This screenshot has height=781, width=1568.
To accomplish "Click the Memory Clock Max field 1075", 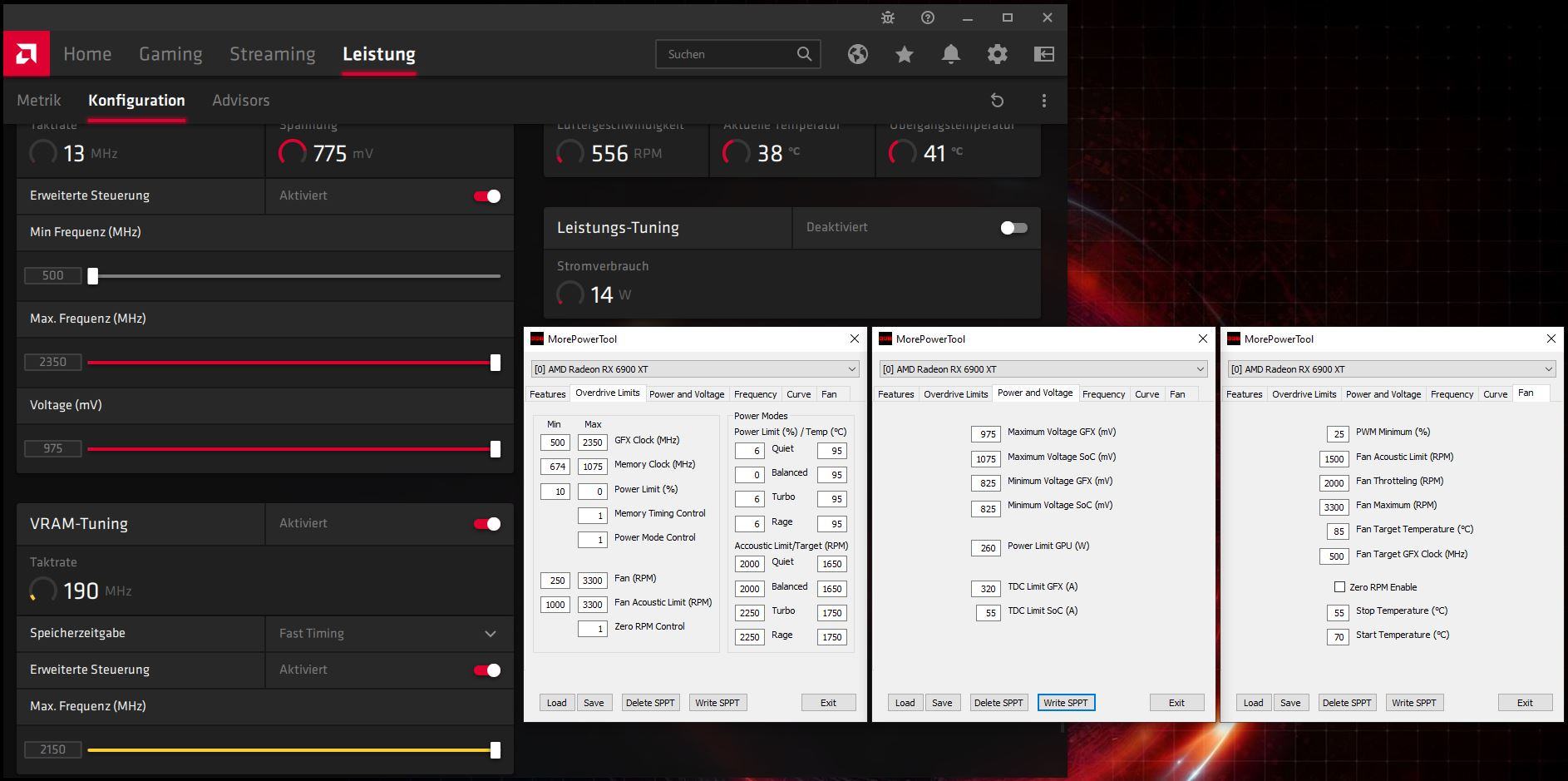I will click(x=593, y=467).
